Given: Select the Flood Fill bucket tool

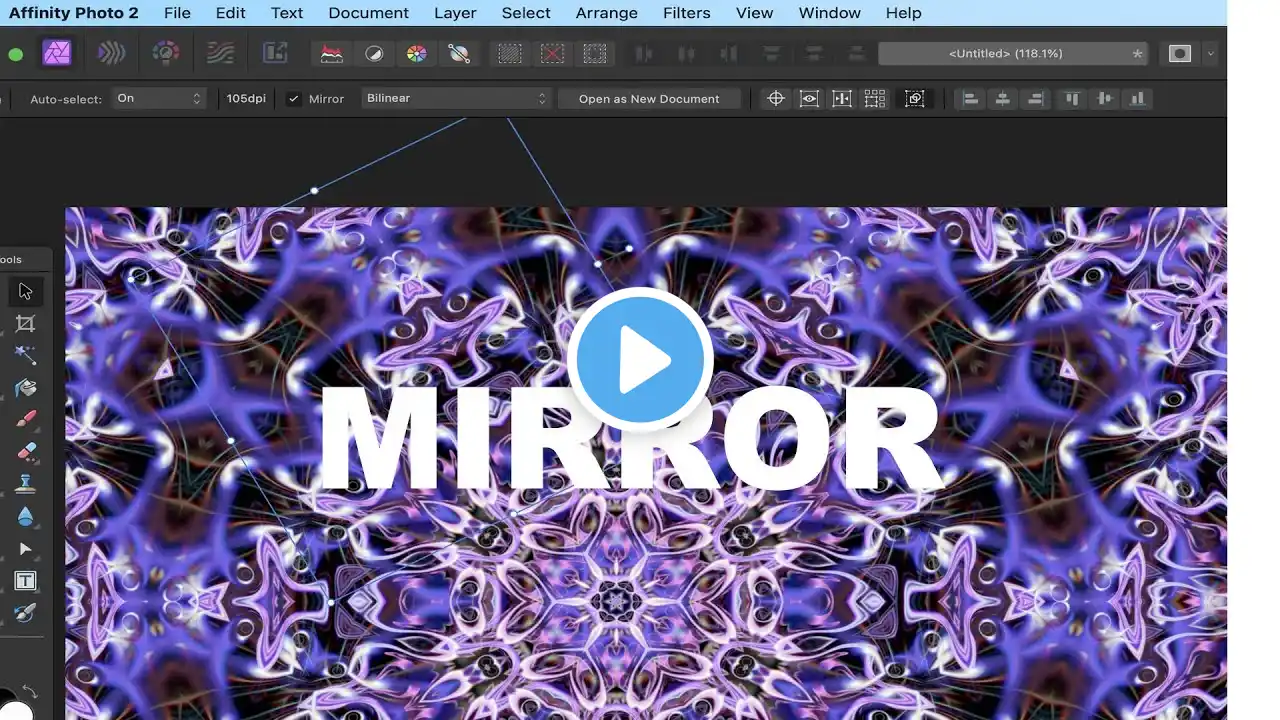Looking at the screenshot, I should click(26, 387).
